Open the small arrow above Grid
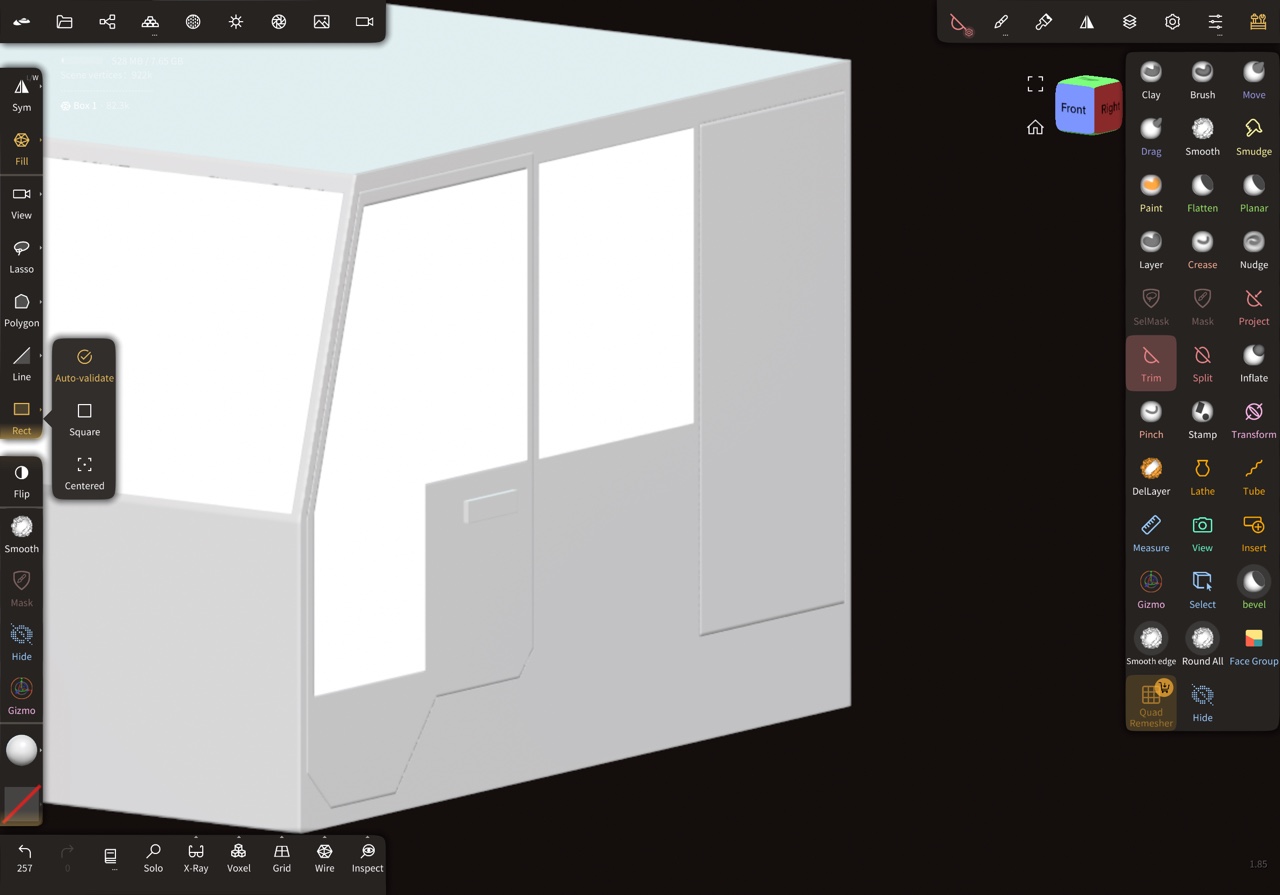 (x=282, y=837)
